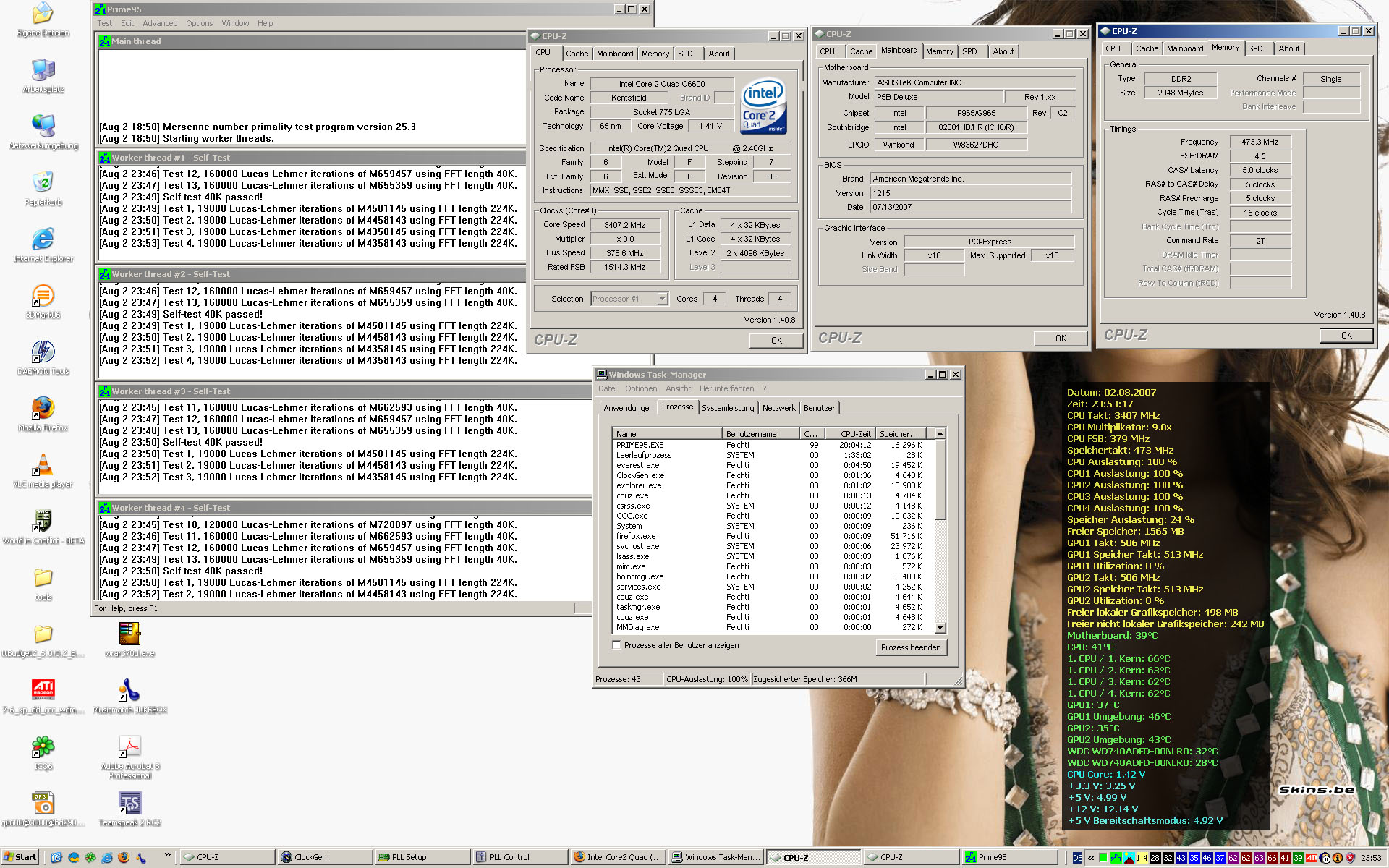The height and width of the screenshot is (868, 1389).
Task: Click the Start button
Action: (20, 857)
